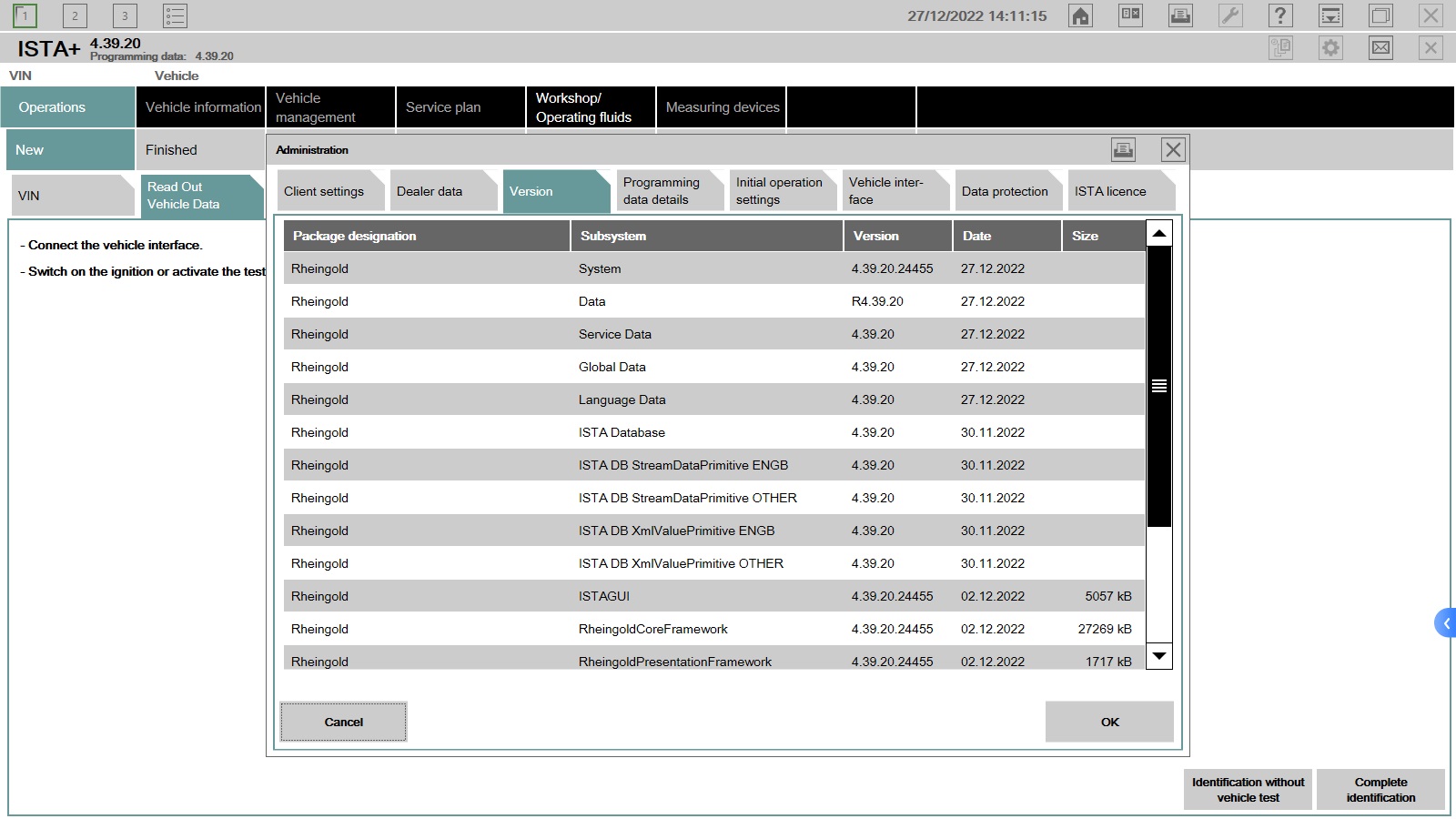The image size is (1456, 819).
Task: Select ISTA DB XmlValuePrimitive OTHER row
Action: click(714, 563)
